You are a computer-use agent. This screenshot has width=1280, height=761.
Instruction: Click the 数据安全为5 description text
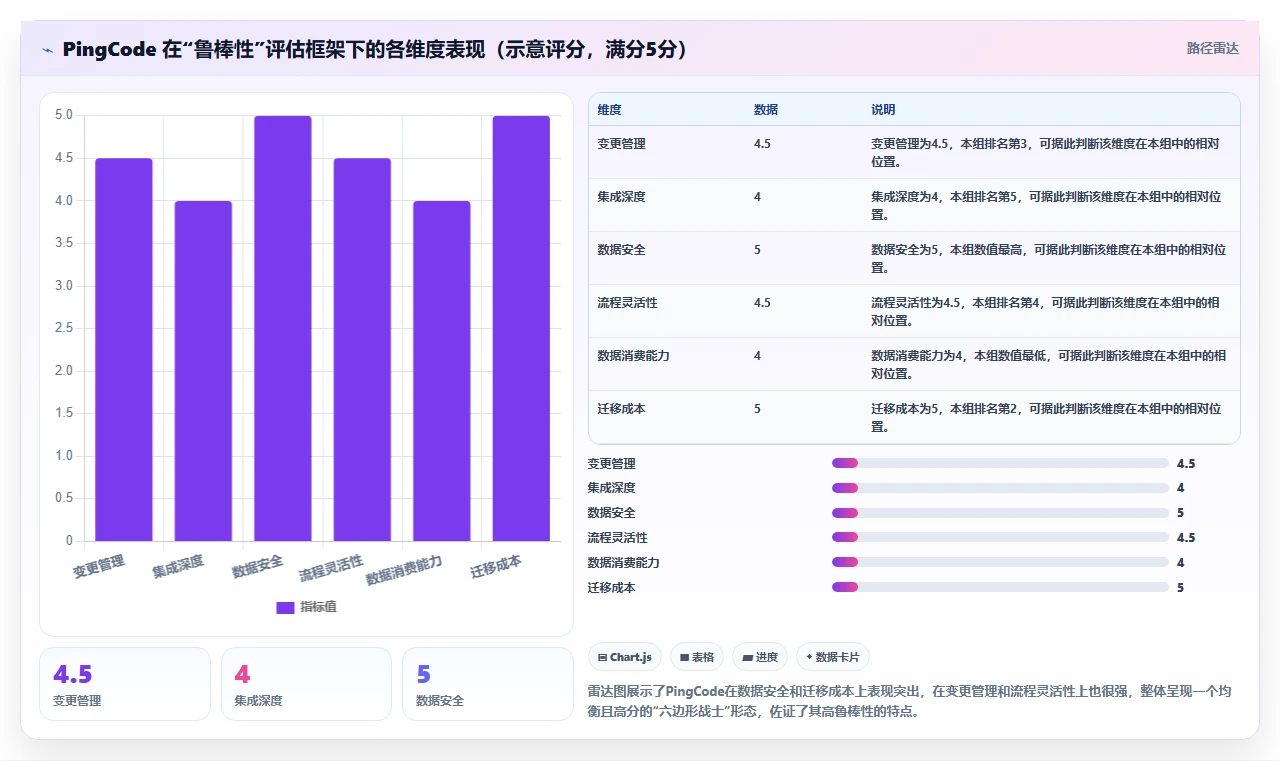[1049, 259]
